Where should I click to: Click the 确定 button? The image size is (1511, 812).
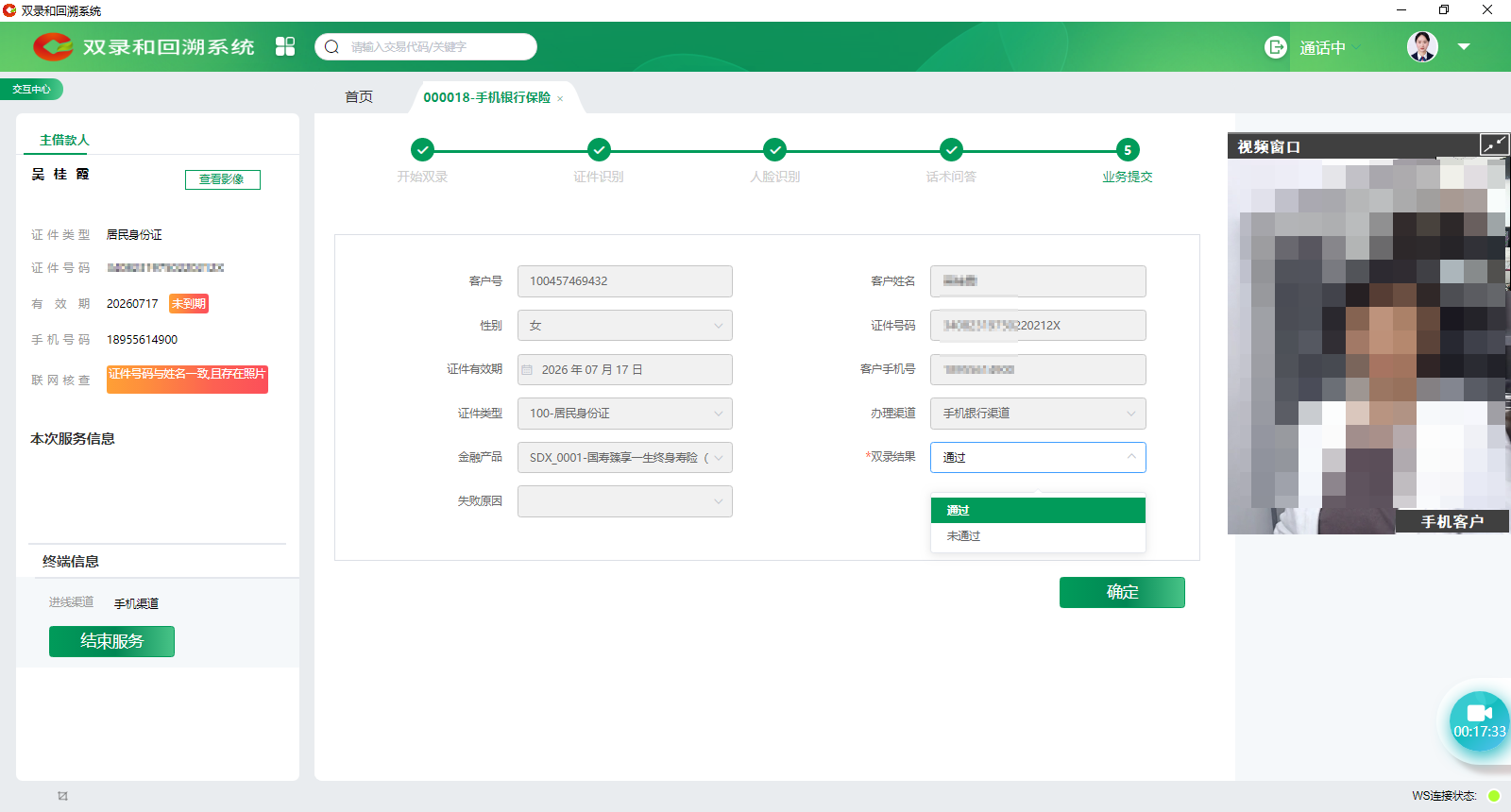[1121, 593]
